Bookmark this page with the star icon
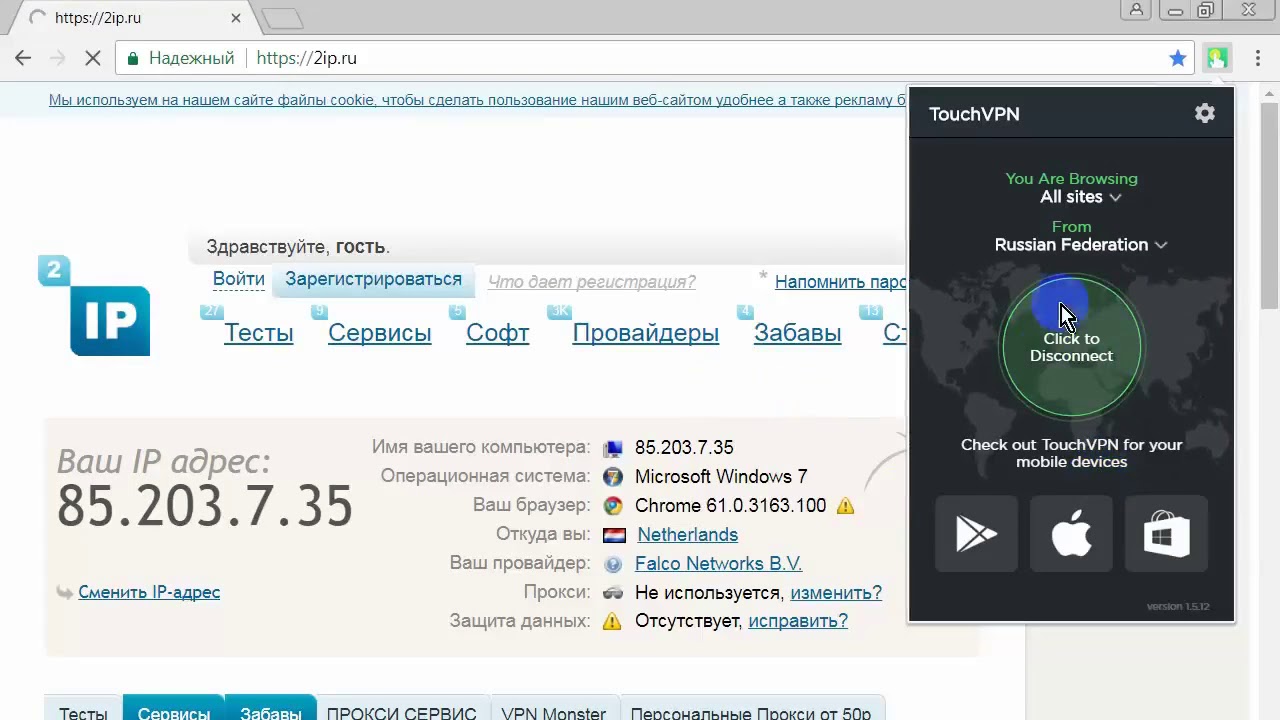1280x720 pixels. tap(1178, 58)
